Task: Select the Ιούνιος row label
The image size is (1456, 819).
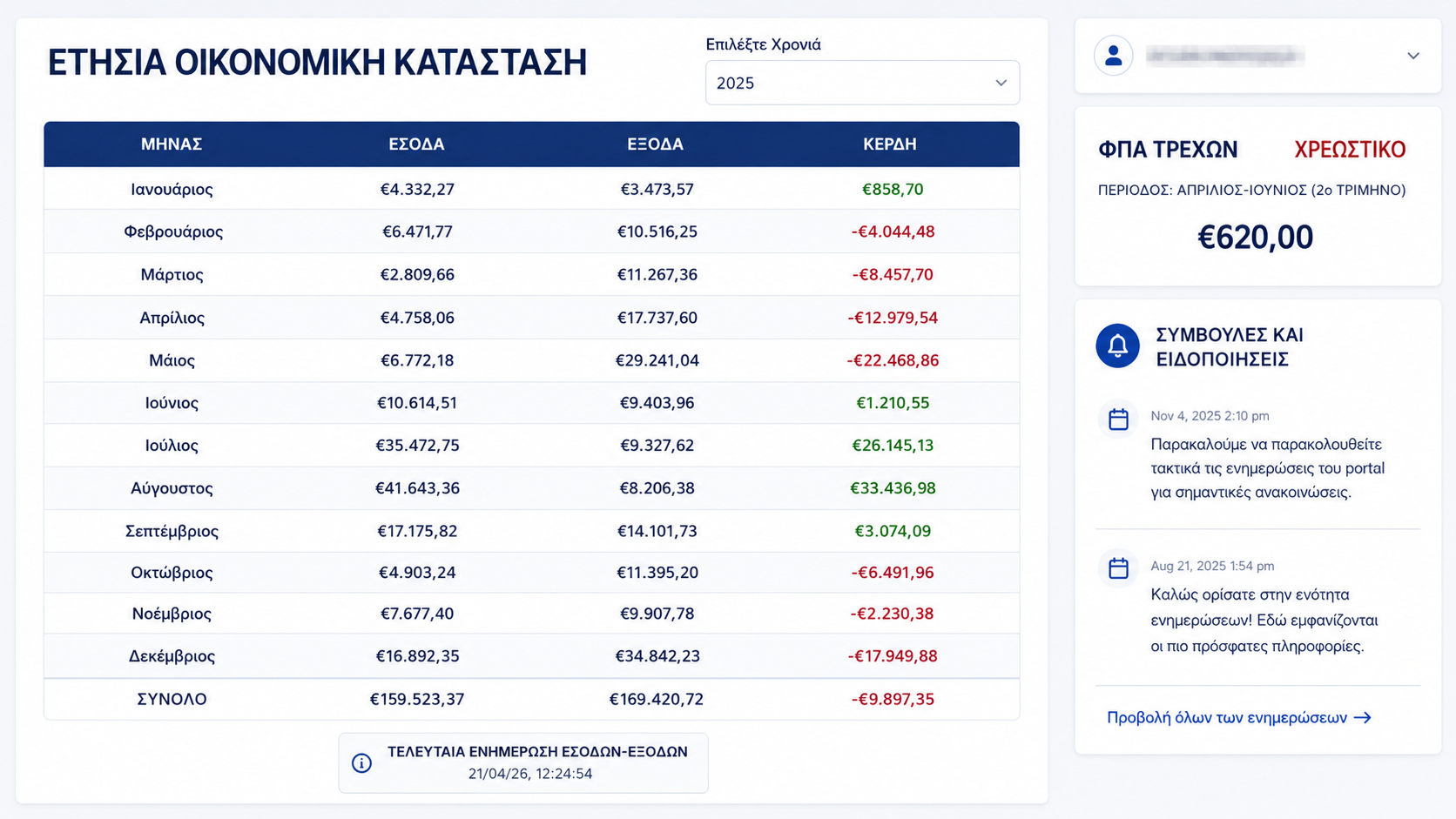Action: click(x=172, y=403)
